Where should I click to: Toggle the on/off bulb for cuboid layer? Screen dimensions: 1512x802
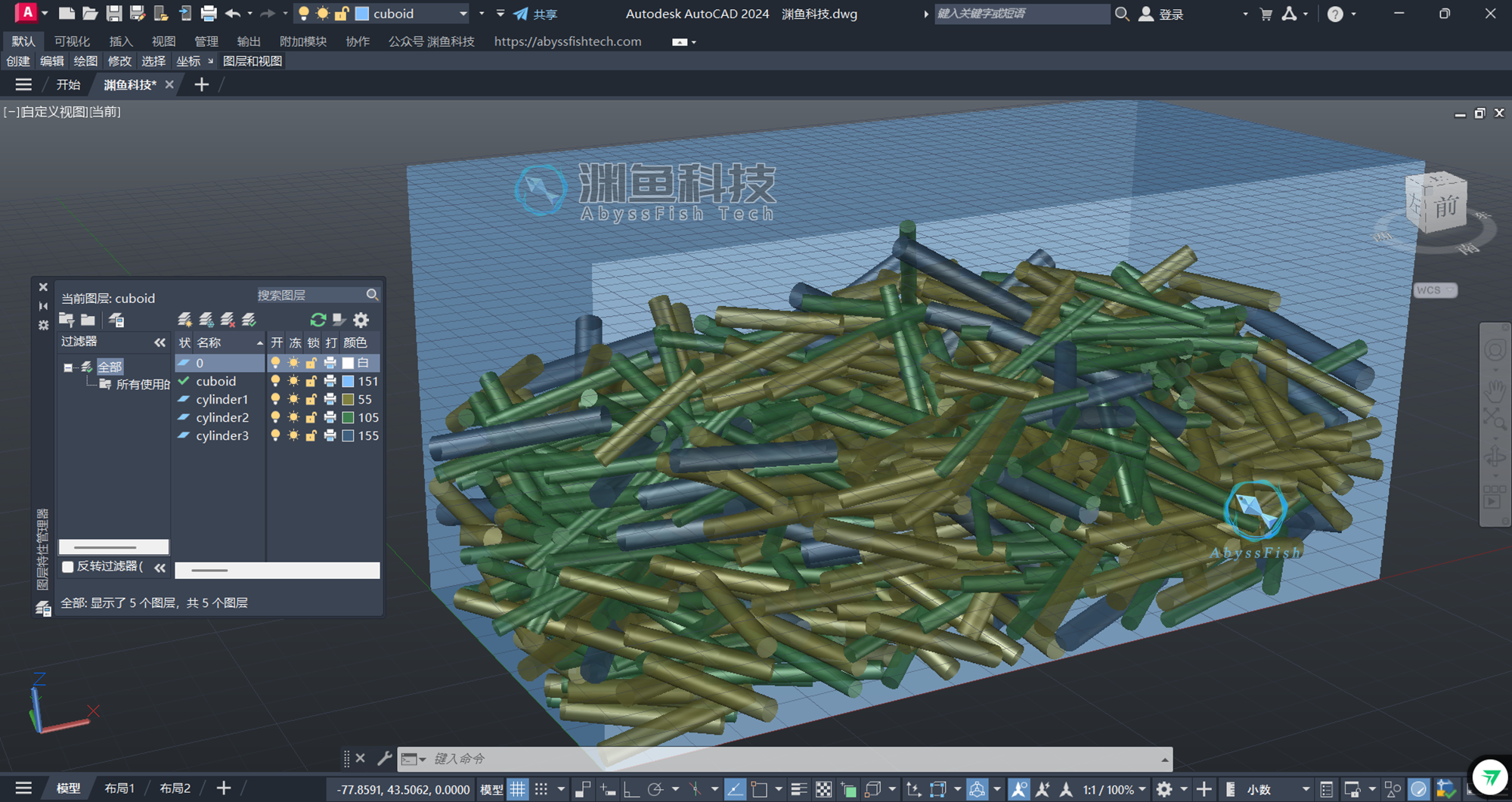pos(276,381)
